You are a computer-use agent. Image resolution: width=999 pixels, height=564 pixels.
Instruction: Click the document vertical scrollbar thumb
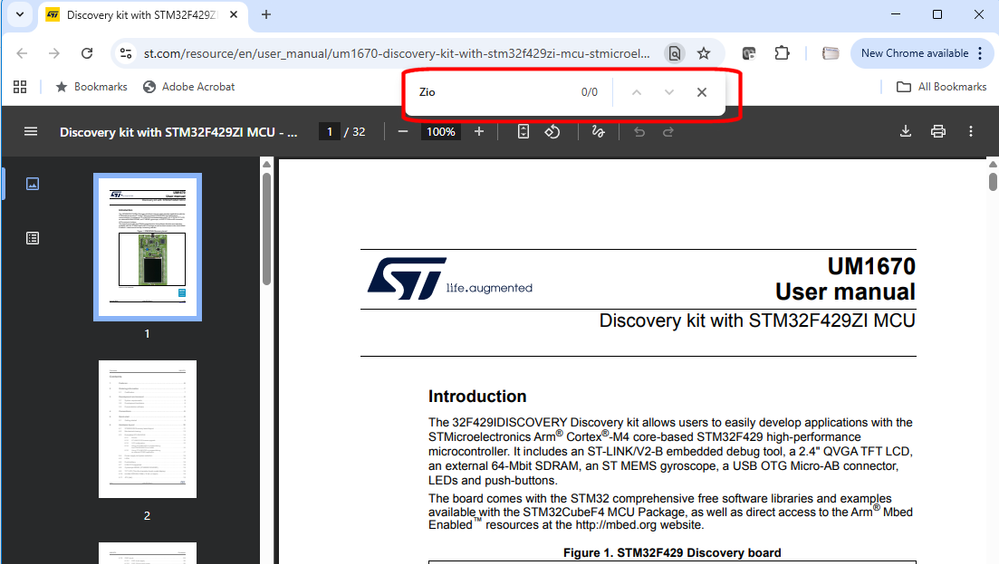click(x=993, y=181)
